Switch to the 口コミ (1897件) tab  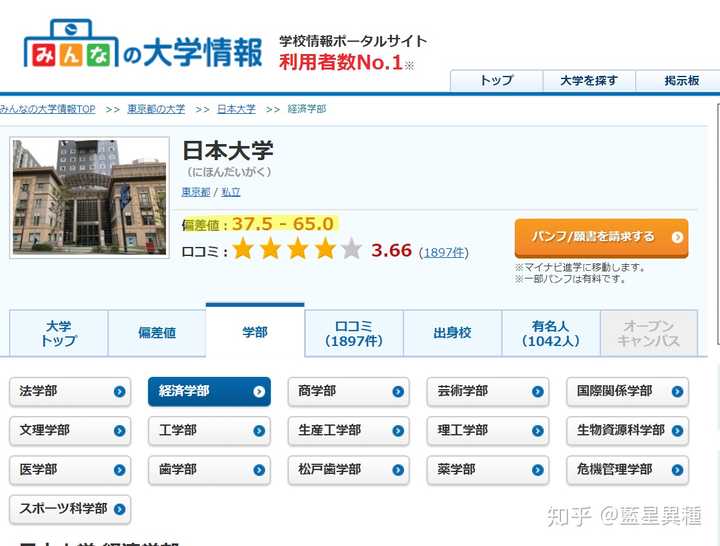tap(354, 333)
